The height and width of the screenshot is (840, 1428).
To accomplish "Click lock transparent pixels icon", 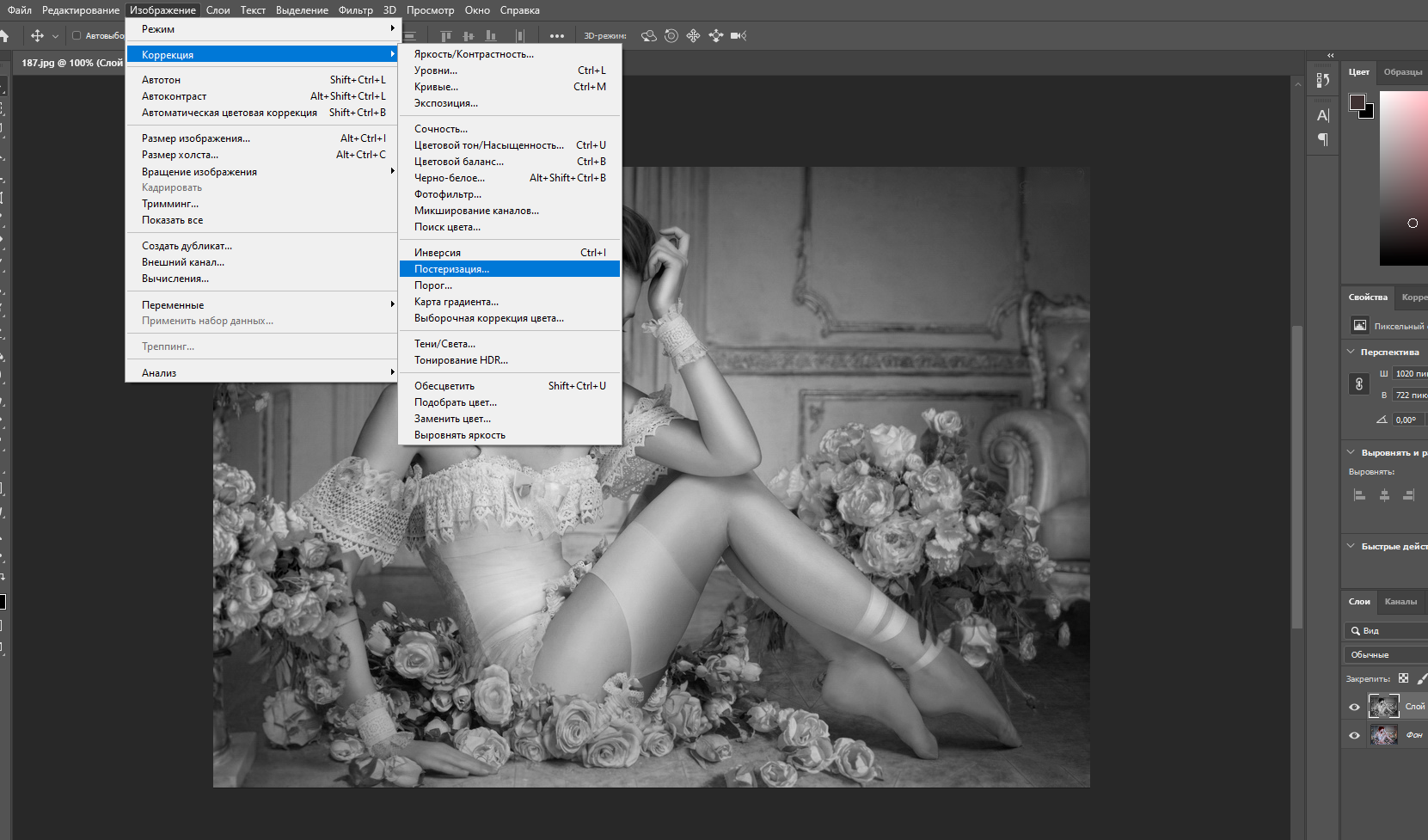I will [x=1403, y=678].
